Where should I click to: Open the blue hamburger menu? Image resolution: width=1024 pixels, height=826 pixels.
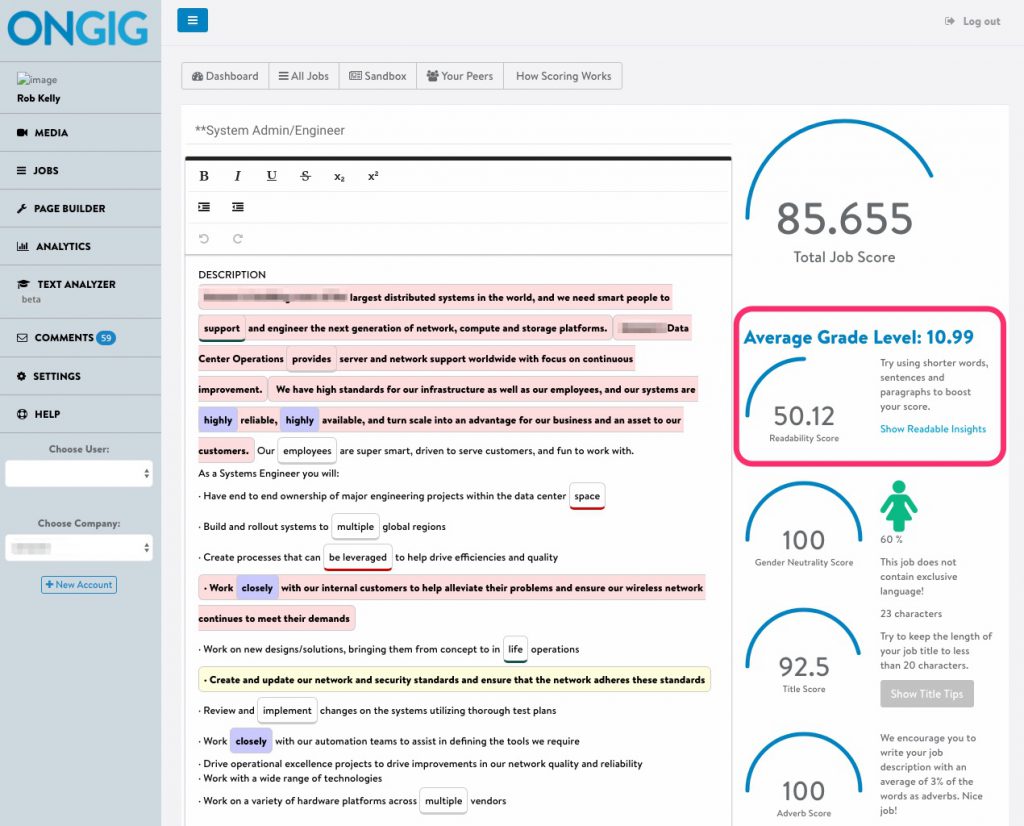tap(192, 20)
